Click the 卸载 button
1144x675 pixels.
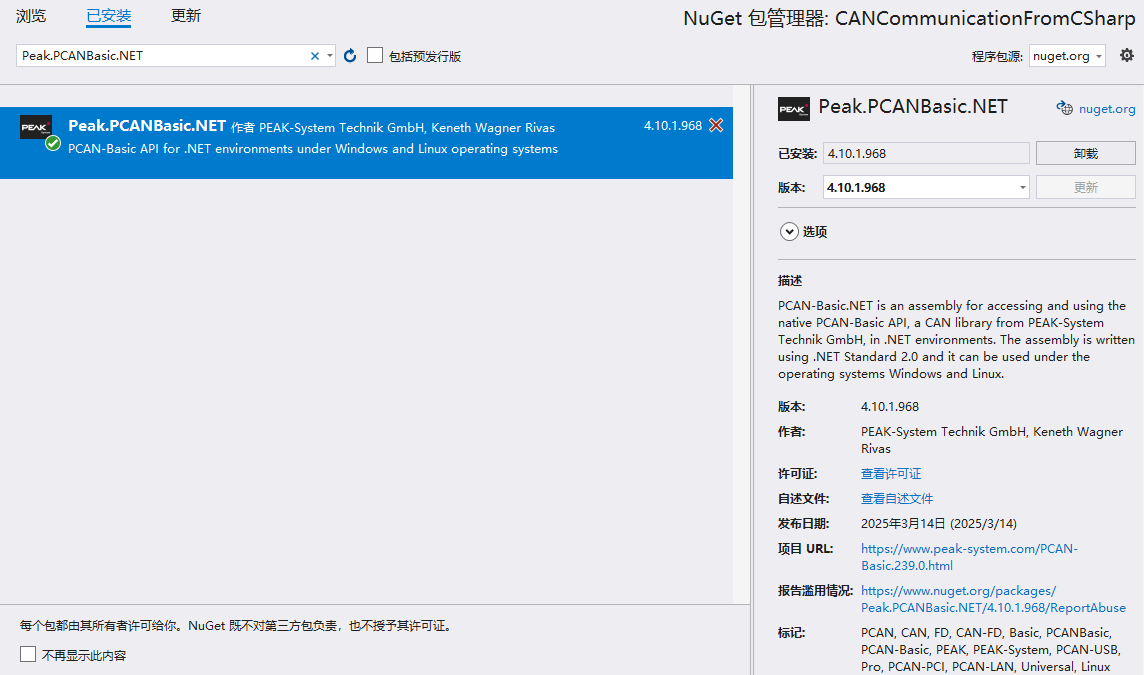tap(1086, 153)
